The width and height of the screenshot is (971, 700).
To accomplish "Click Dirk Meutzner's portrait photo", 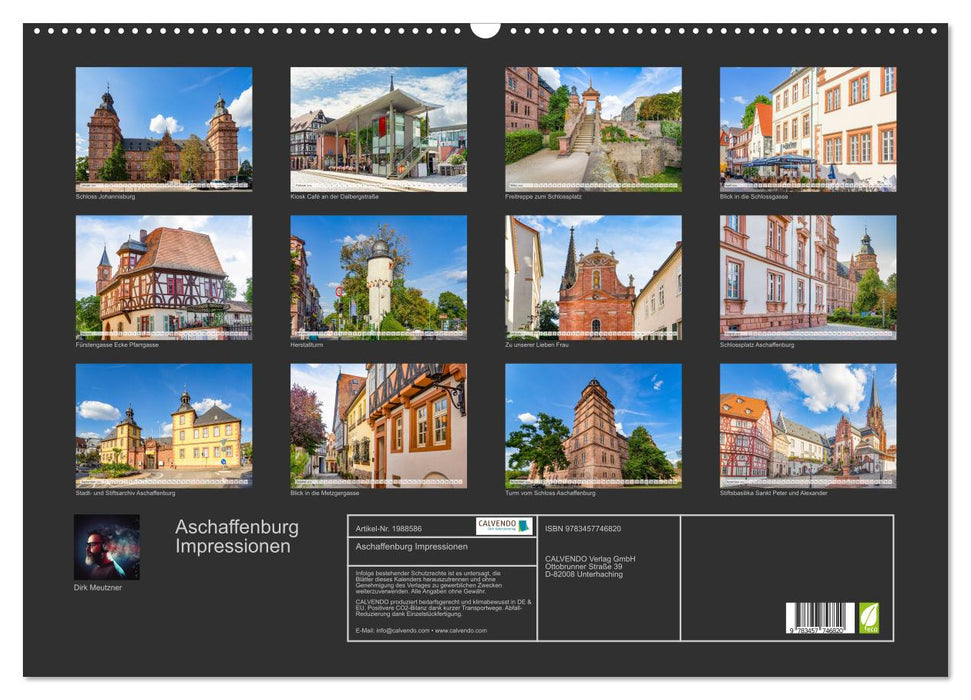I will 107,547.
